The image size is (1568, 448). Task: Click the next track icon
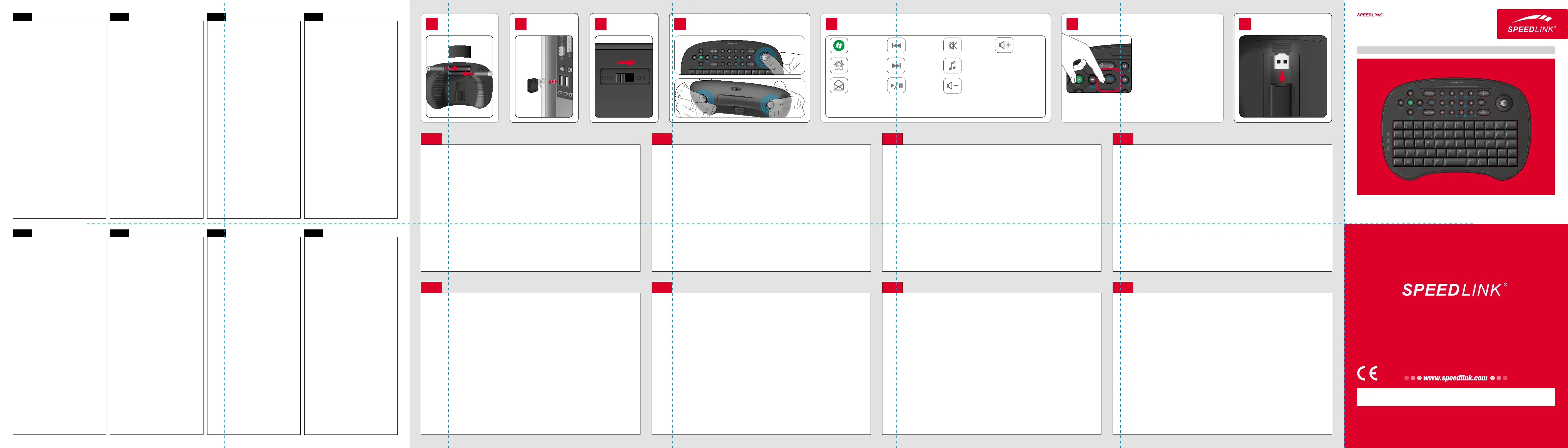pyautogui.click(x=896, y=66)
